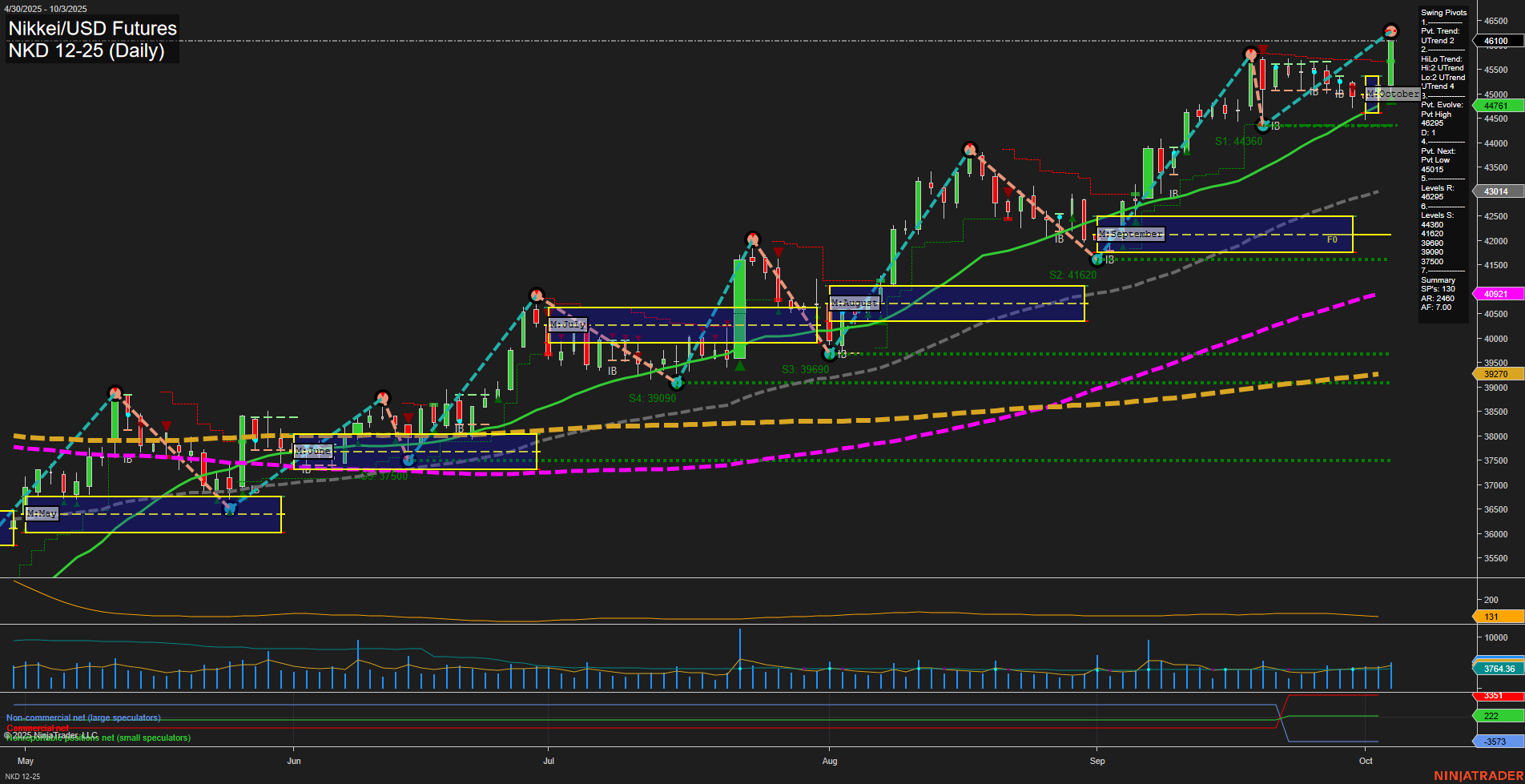Click the Nikkei/USD Futures chart title
1525x784 pixels.
pyautogui.click(x=92, y=28)
